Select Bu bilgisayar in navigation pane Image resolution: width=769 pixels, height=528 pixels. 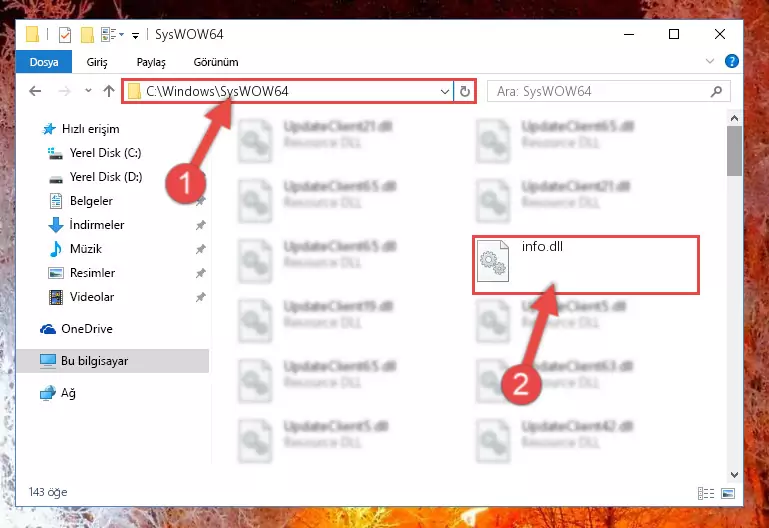(113, 361)
